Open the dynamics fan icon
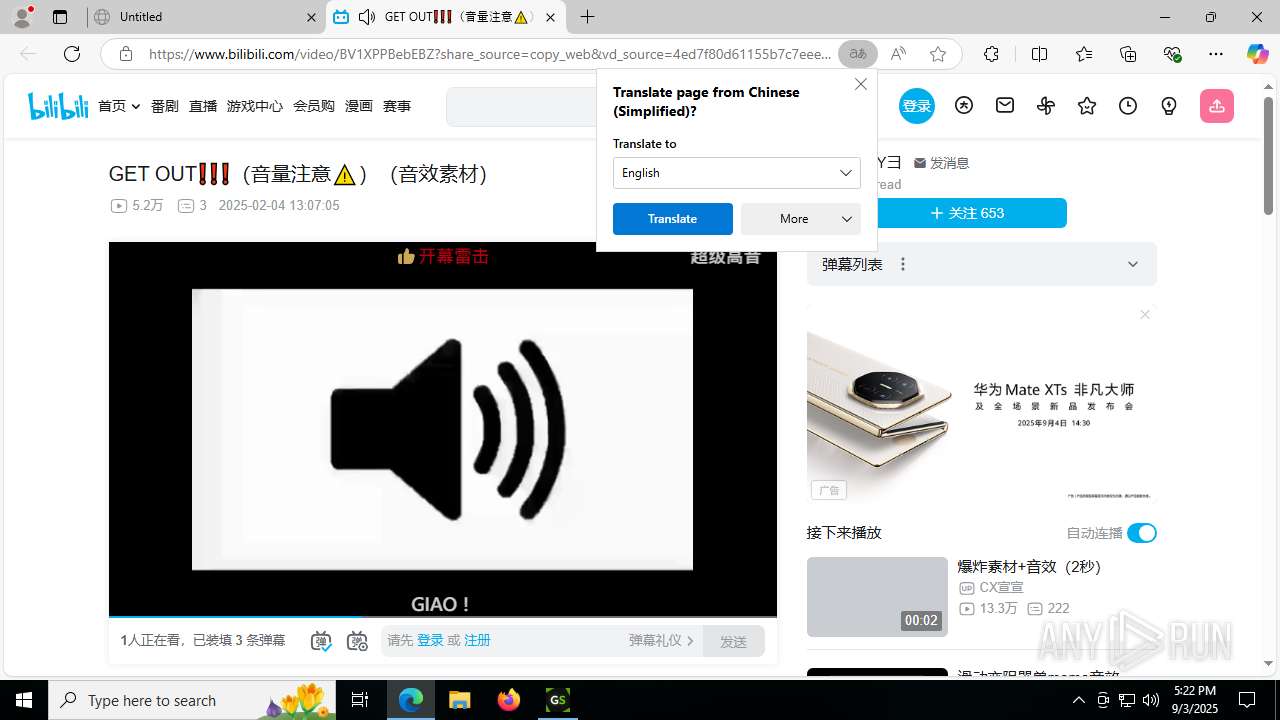This screenshot has height=720, width=1280. tap(1046, 105)
